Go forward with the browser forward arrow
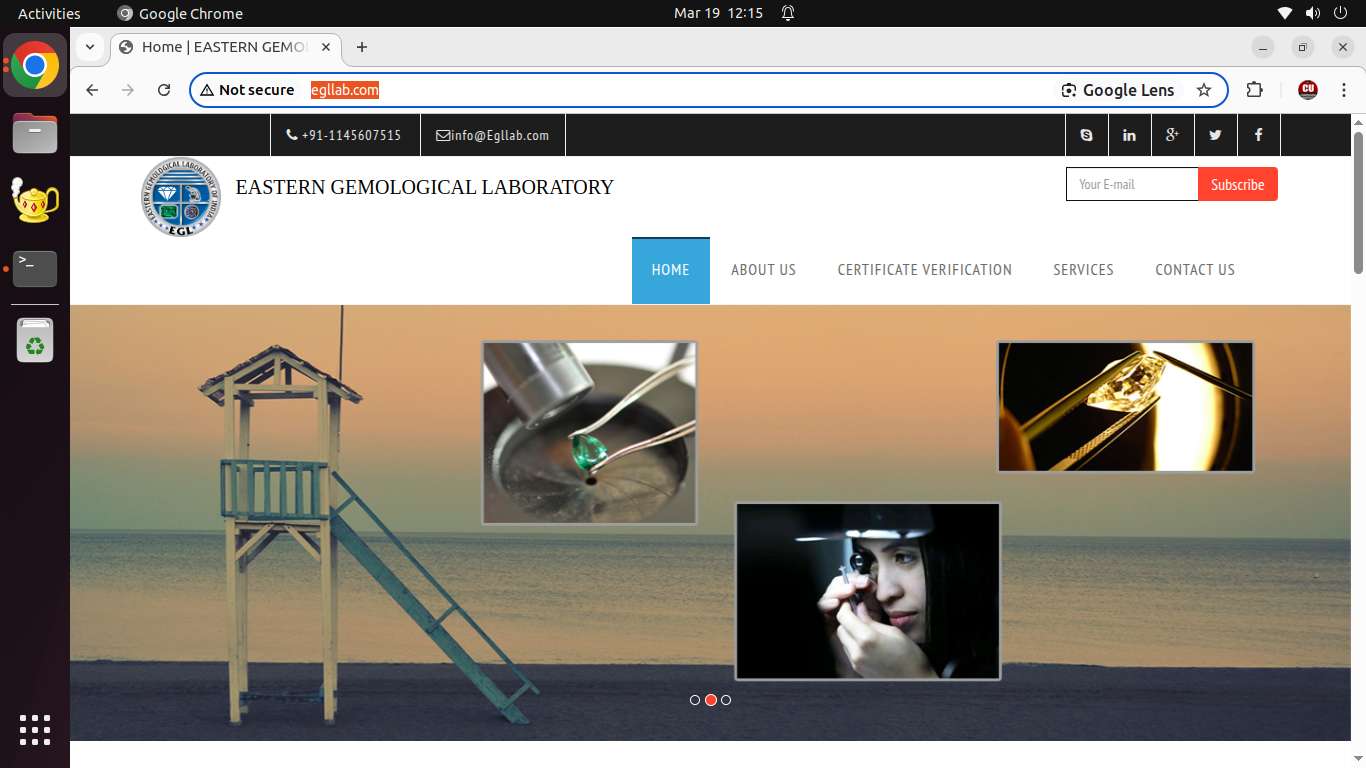This screenshot has height=768, width=1366. 128,90
